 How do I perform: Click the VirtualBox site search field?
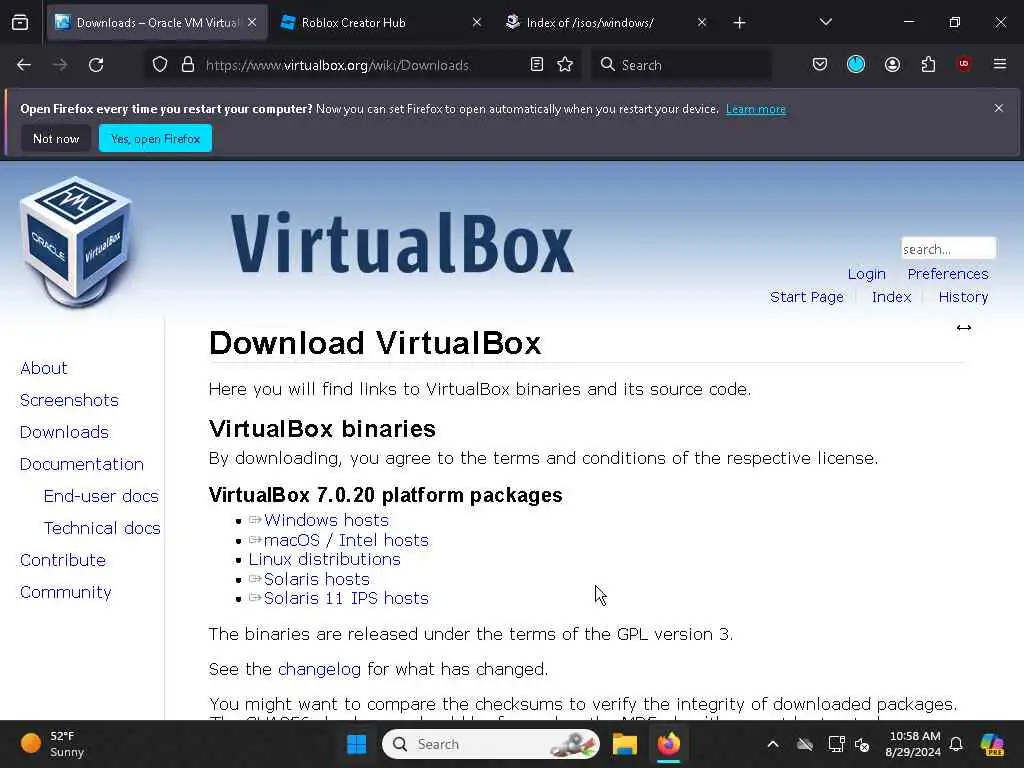pos(948,249)
